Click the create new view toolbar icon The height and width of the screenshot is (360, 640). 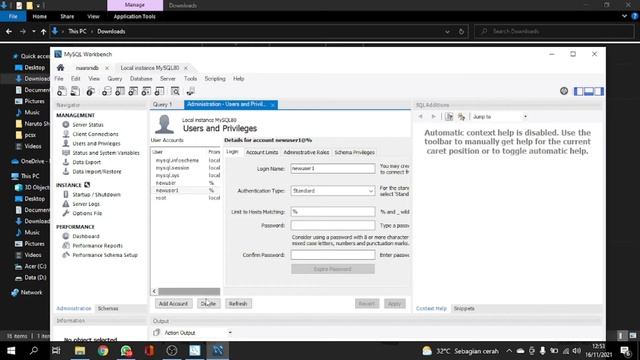coord(133,91)
